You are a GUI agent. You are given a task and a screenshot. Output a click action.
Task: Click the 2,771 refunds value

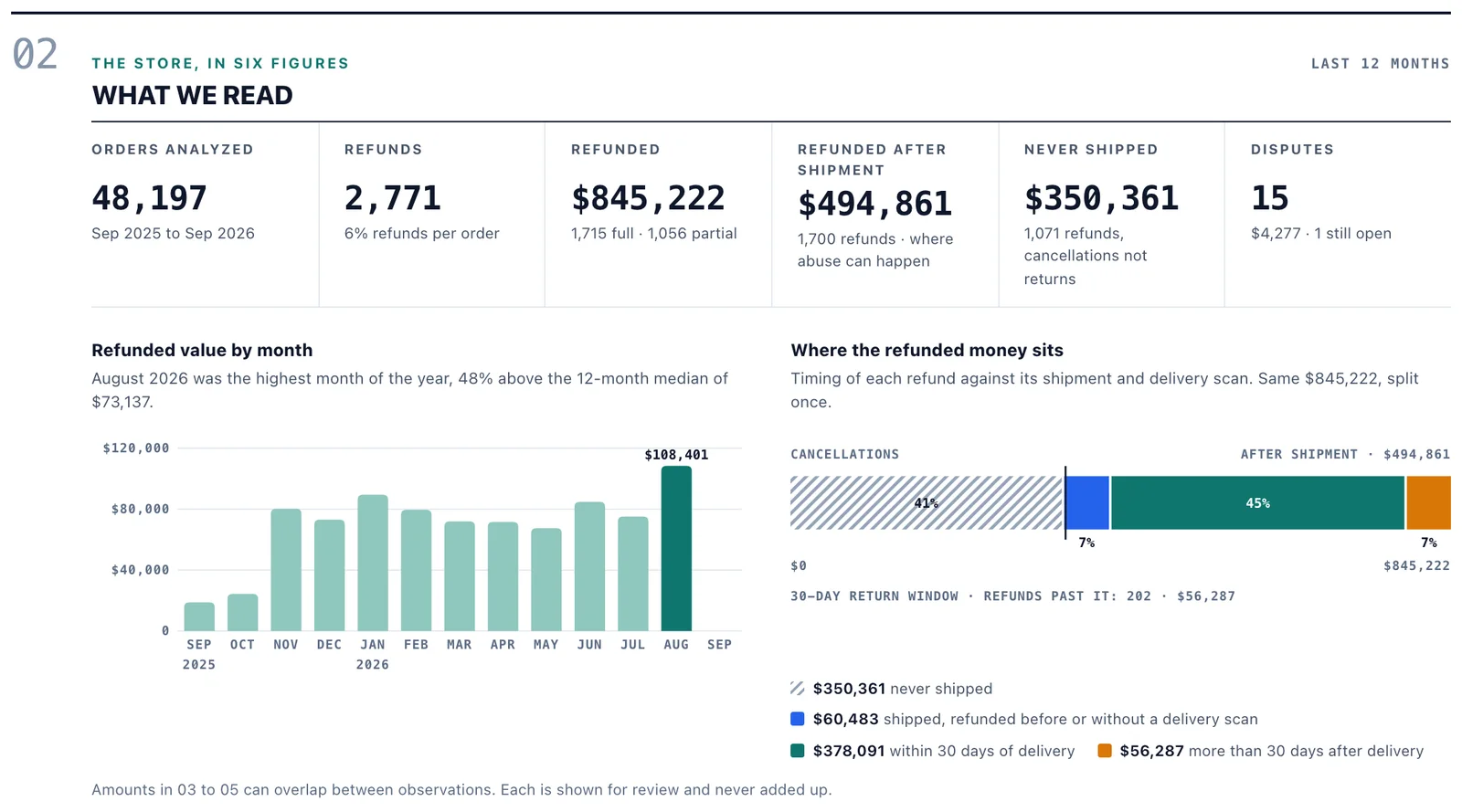(392, 197)
